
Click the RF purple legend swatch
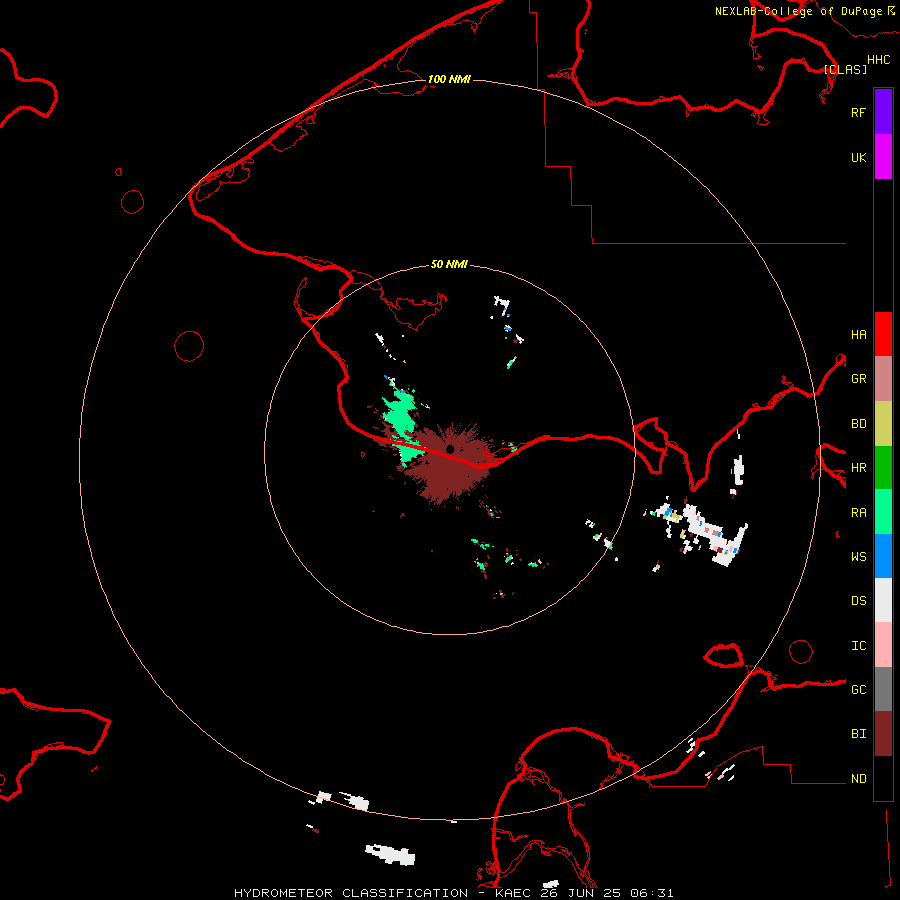pyautogui.click(x=883, y=112)
